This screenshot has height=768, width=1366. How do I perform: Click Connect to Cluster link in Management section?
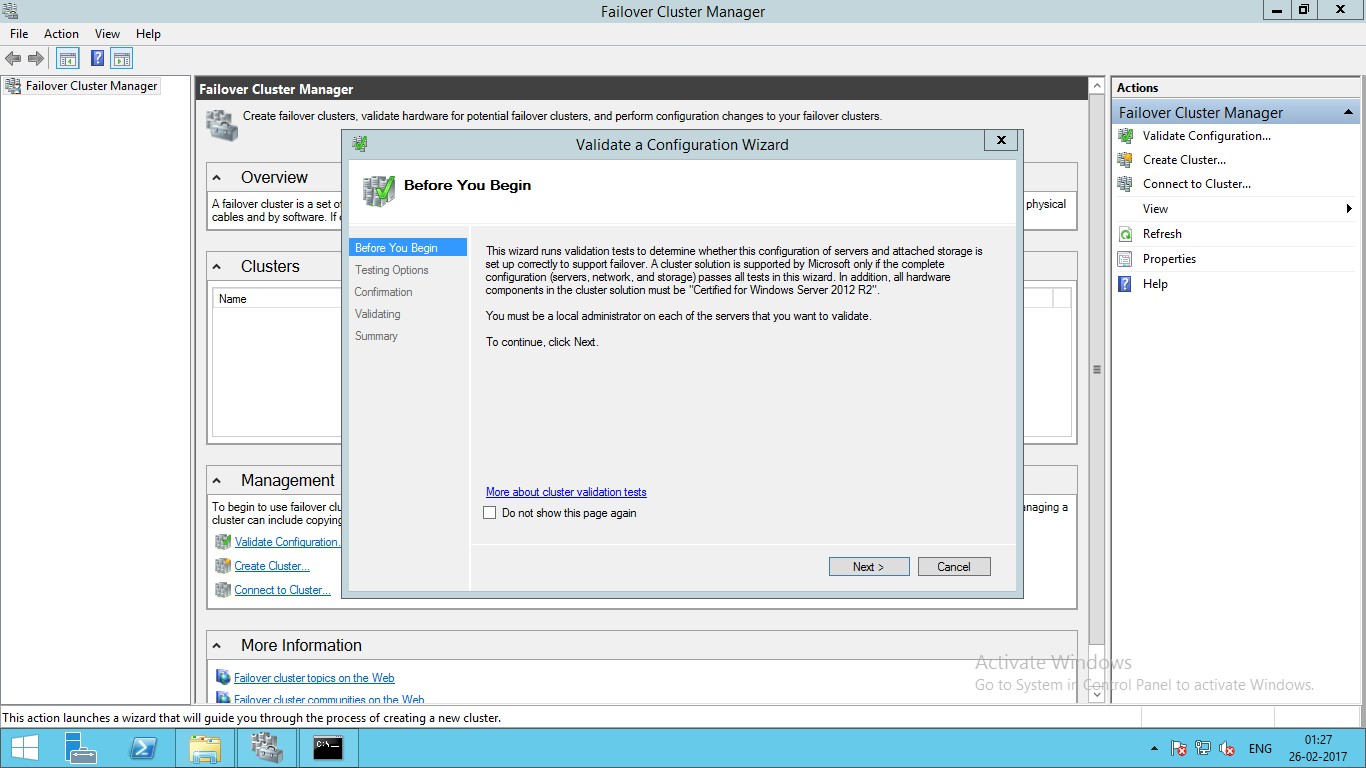(283, 590)
